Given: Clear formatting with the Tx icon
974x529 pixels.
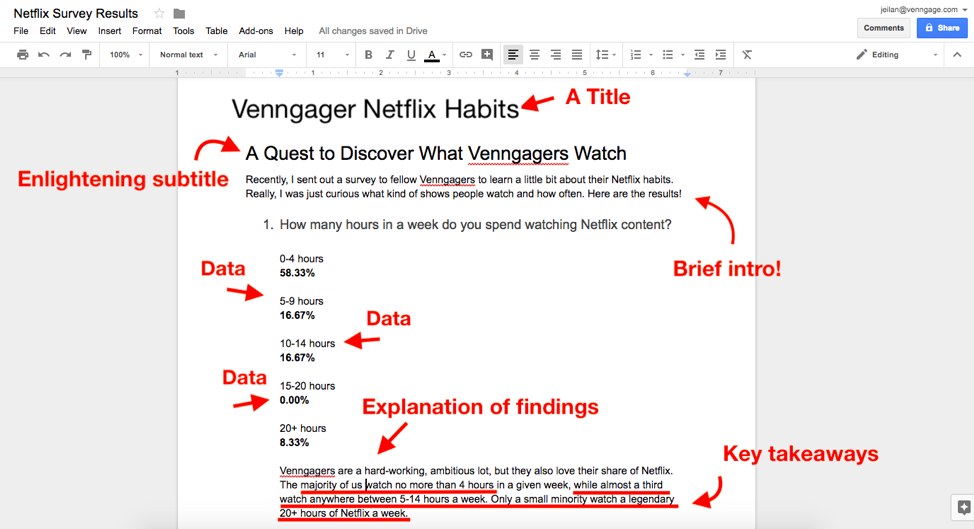Looking at the screenshot, I should [x=747, y=55].
